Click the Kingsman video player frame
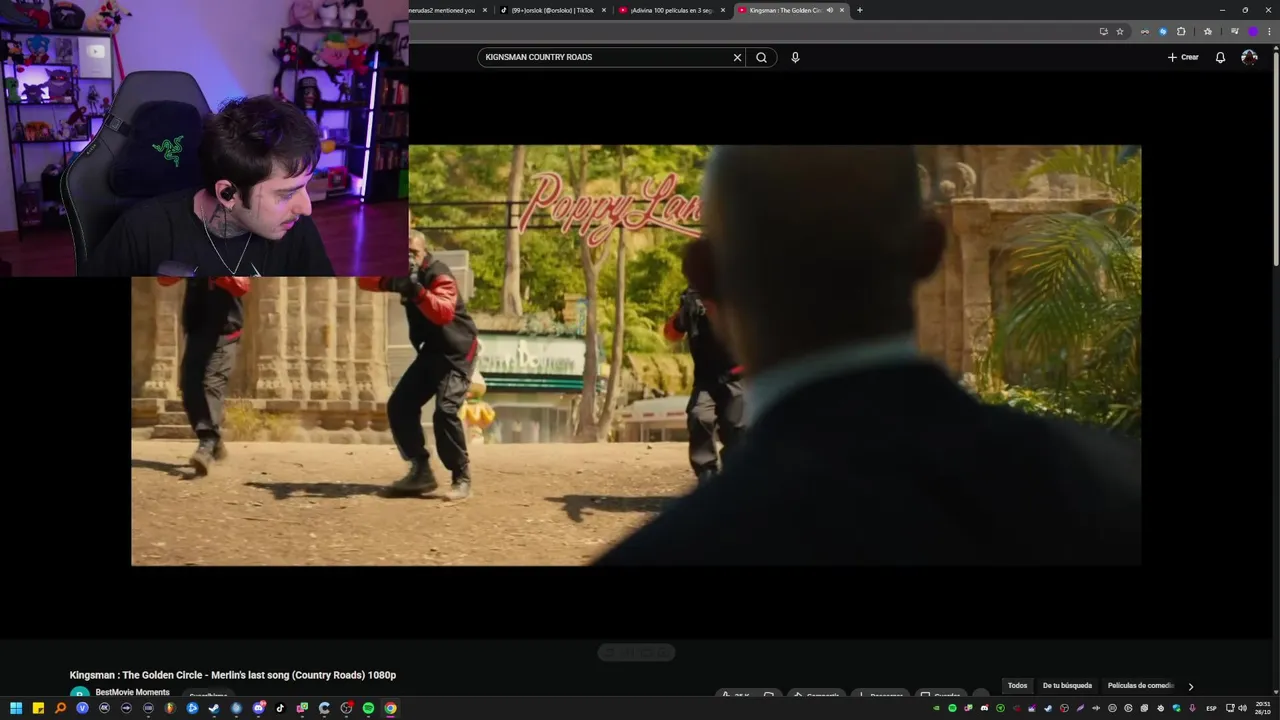The height and width of the screenshot is (720, 1280). tap(636, 355)
